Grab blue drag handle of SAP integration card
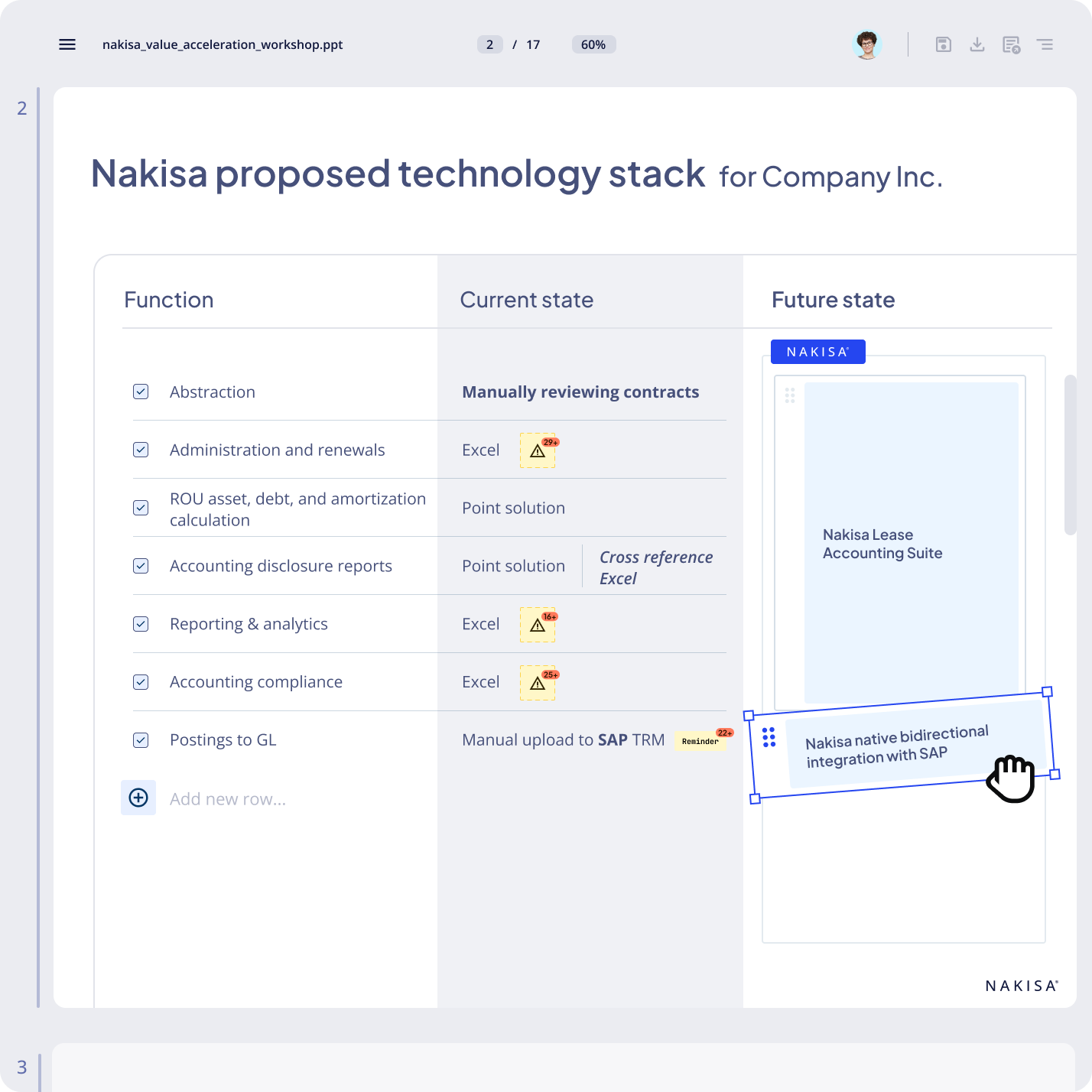The width and height of the screenshot is (1092, 1092). pyautogui.click(x=769, y=737)
